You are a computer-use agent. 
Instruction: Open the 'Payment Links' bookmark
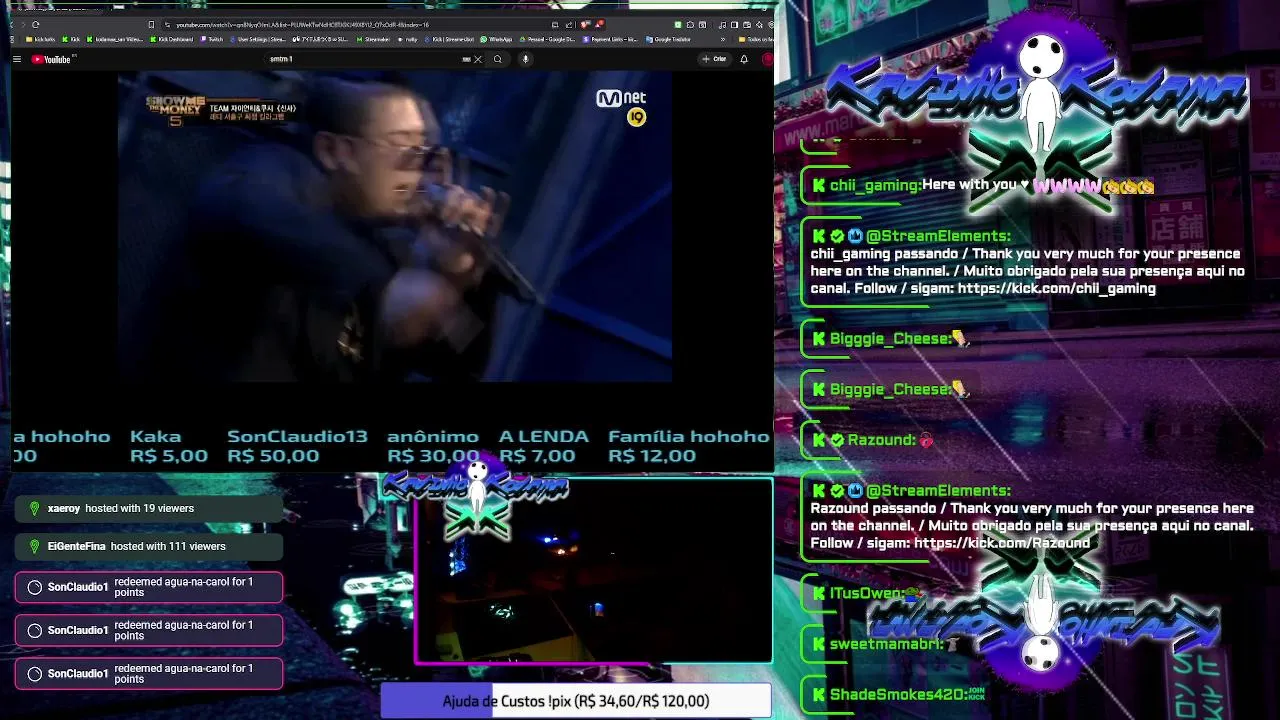point(610,40)
